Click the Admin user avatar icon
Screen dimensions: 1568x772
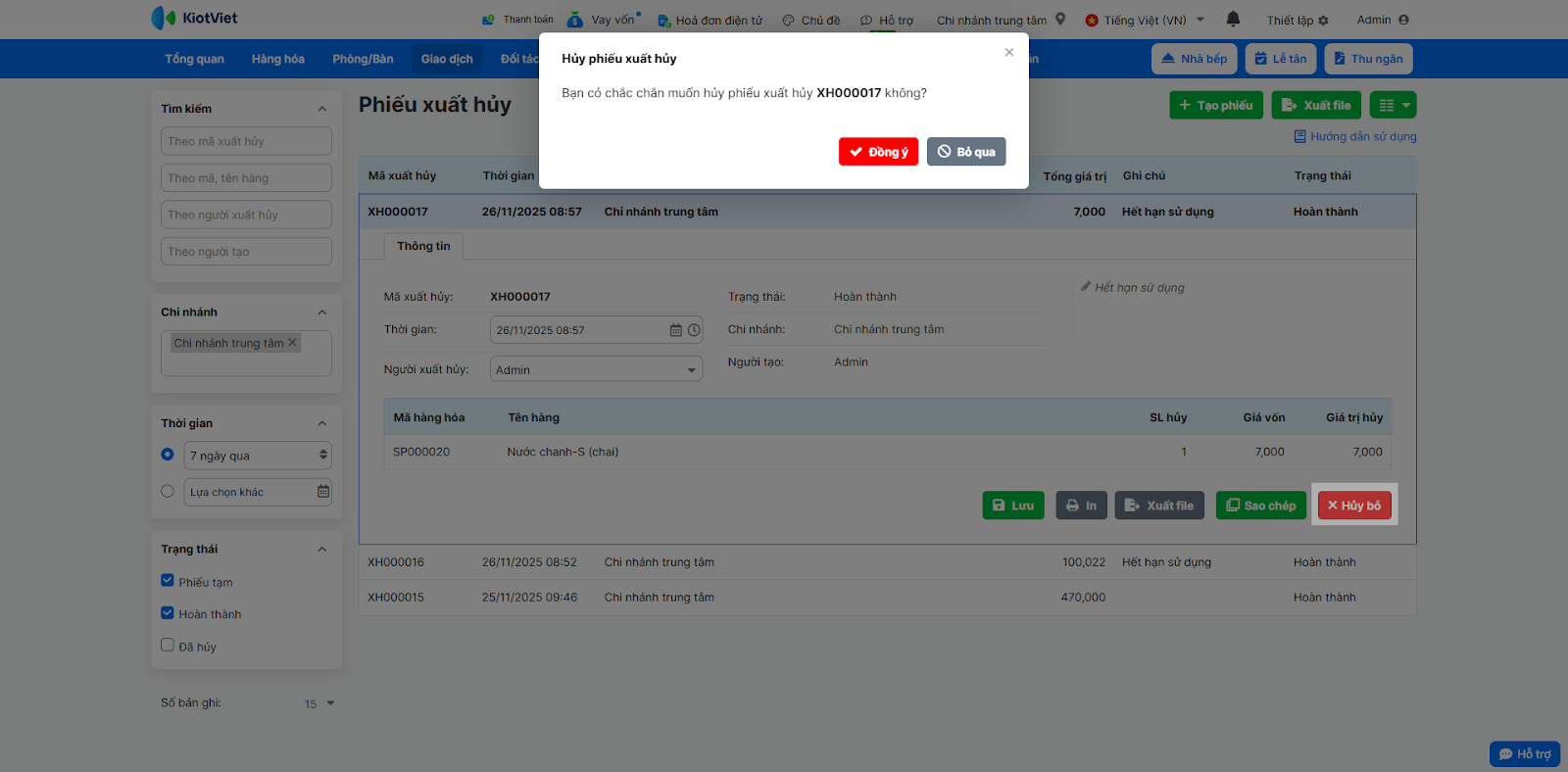tap(1403, 20)
